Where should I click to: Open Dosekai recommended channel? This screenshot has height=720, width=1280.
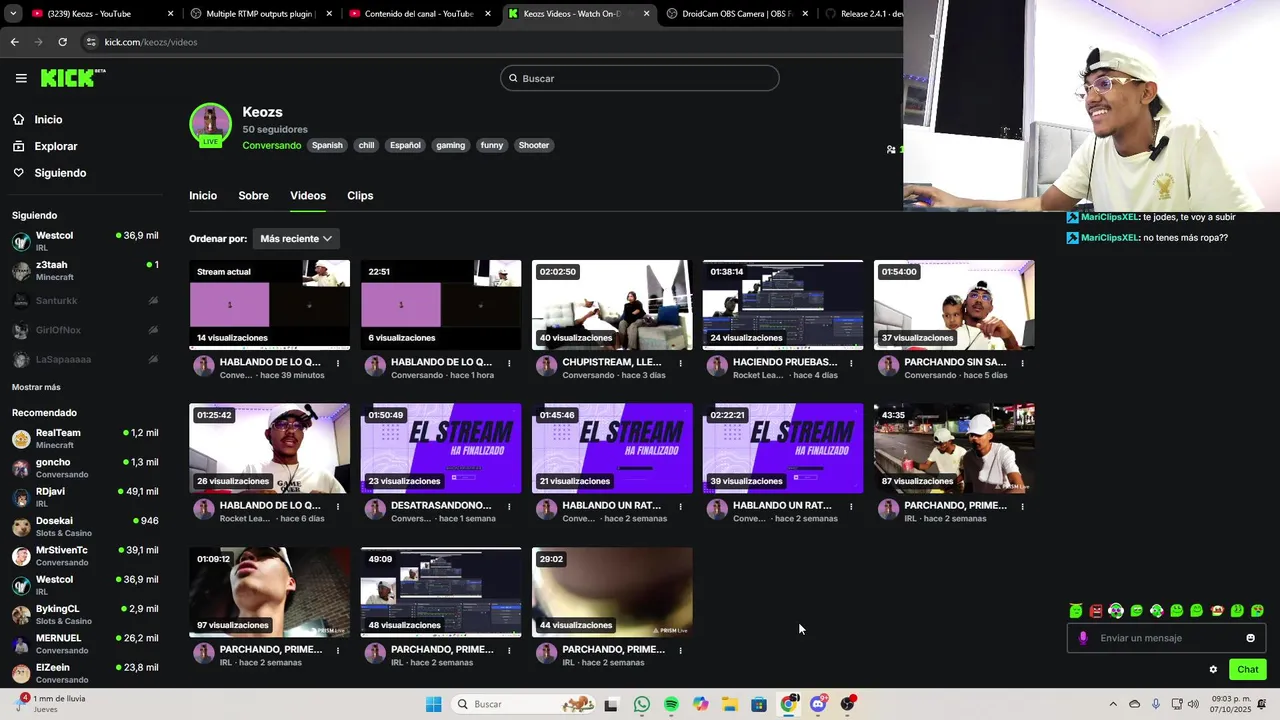pyautogui.click(x=85, y=526)
